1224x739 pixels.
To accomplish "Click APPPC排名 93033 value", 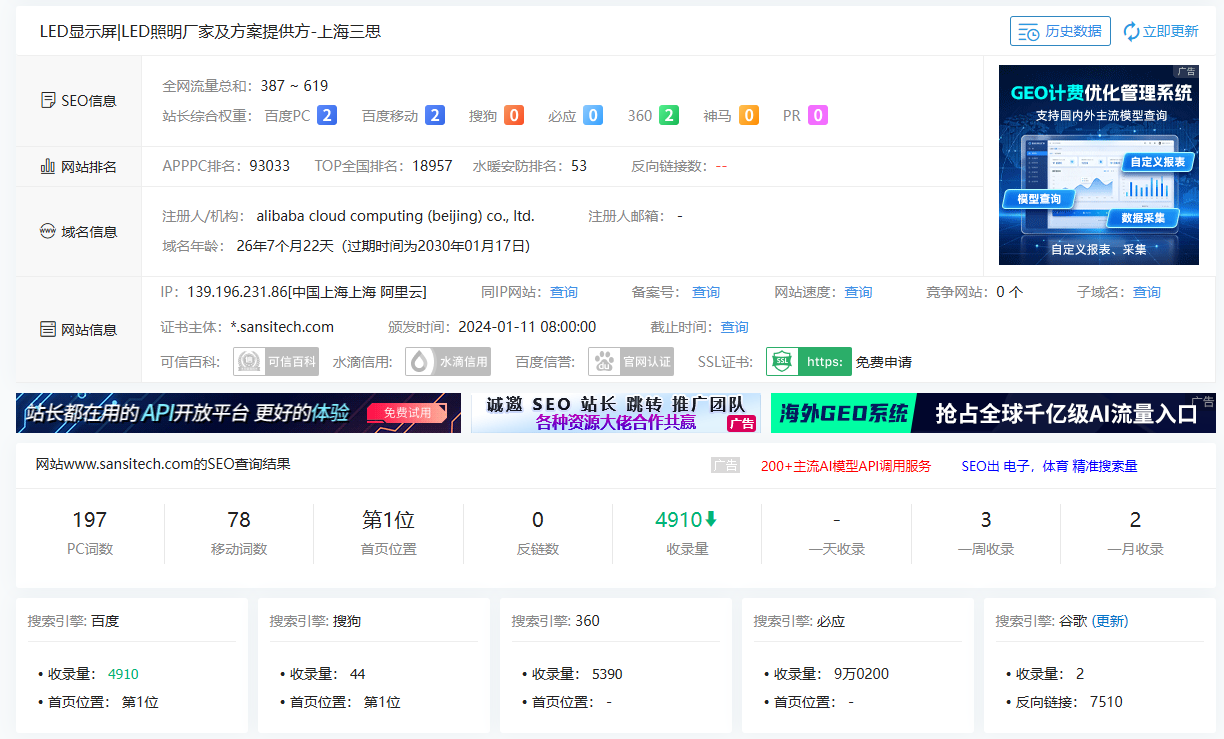I will tap(269, 166).
